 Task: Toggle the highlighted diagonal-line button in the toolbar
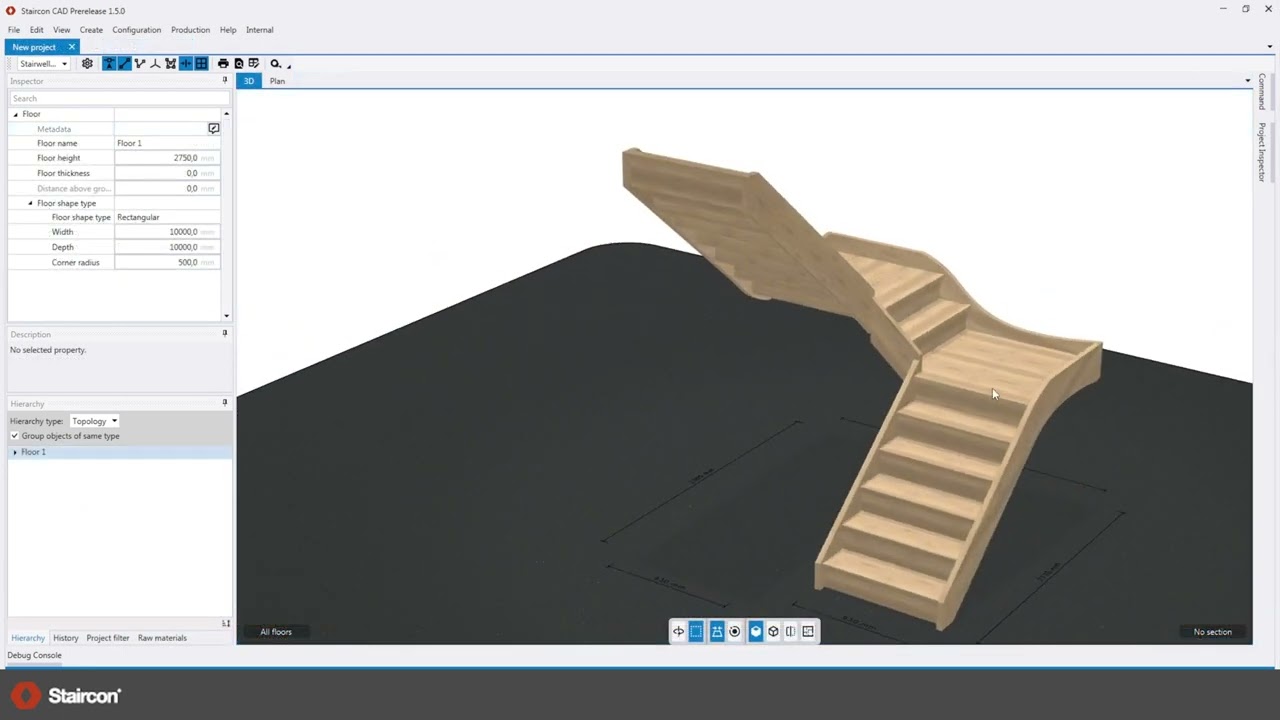(x=124, y=64)
